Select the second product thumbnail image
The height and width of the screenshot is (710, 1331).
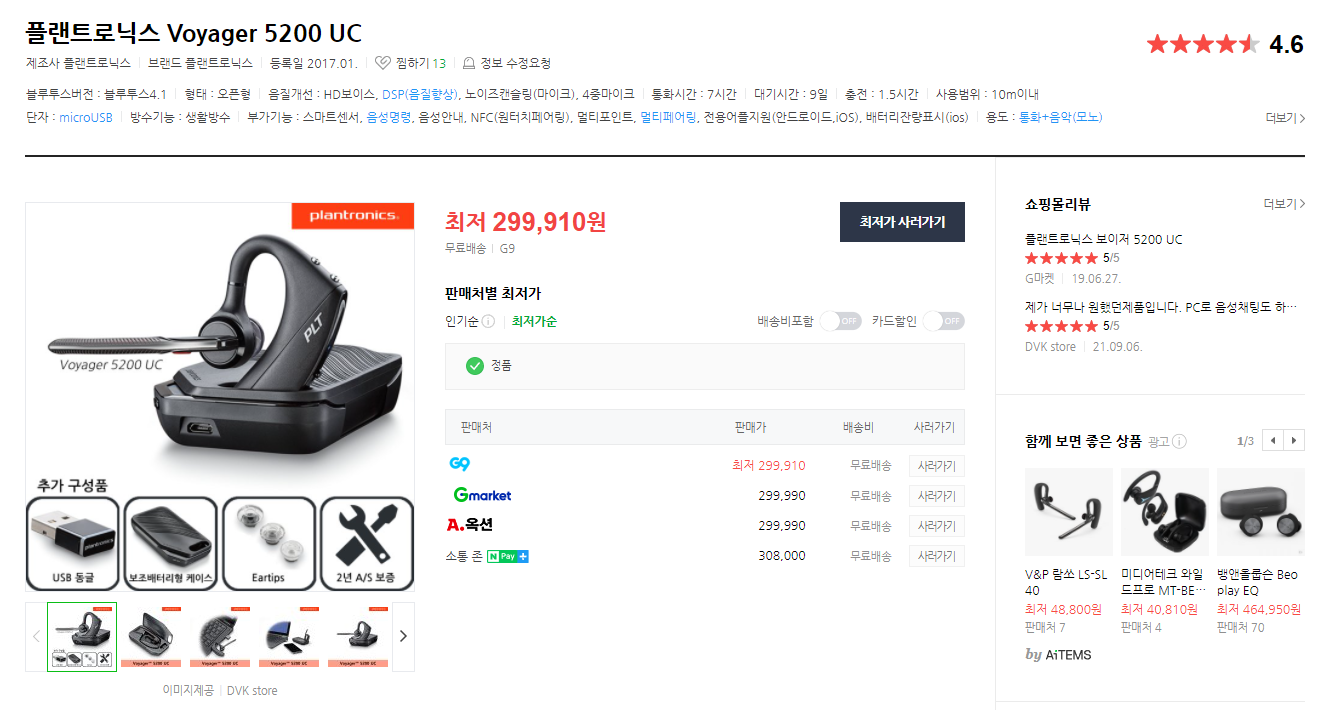[x=152, y=636]
